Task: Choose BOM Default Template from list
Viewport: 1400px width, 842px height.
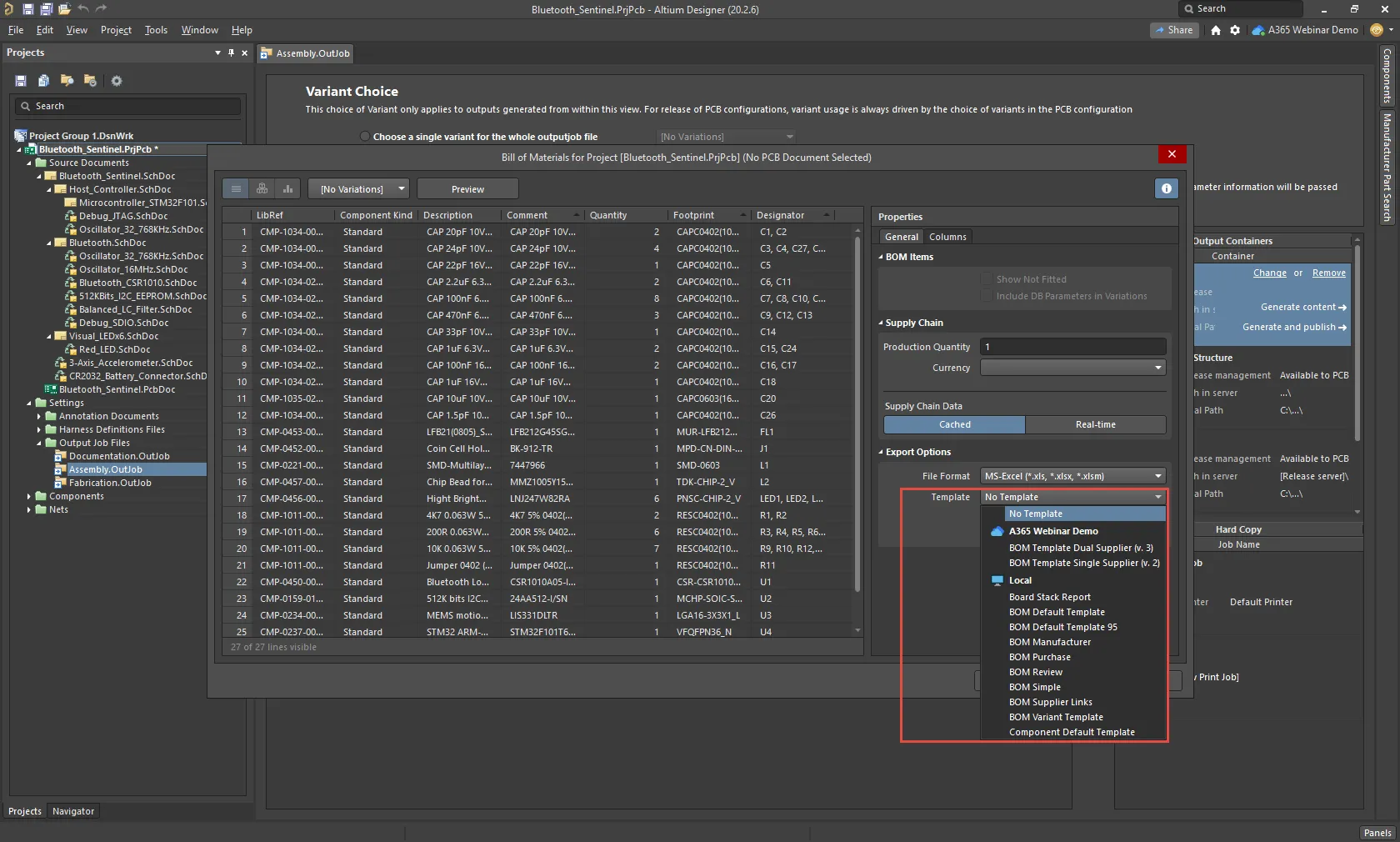Action: tap(1057, 612)
